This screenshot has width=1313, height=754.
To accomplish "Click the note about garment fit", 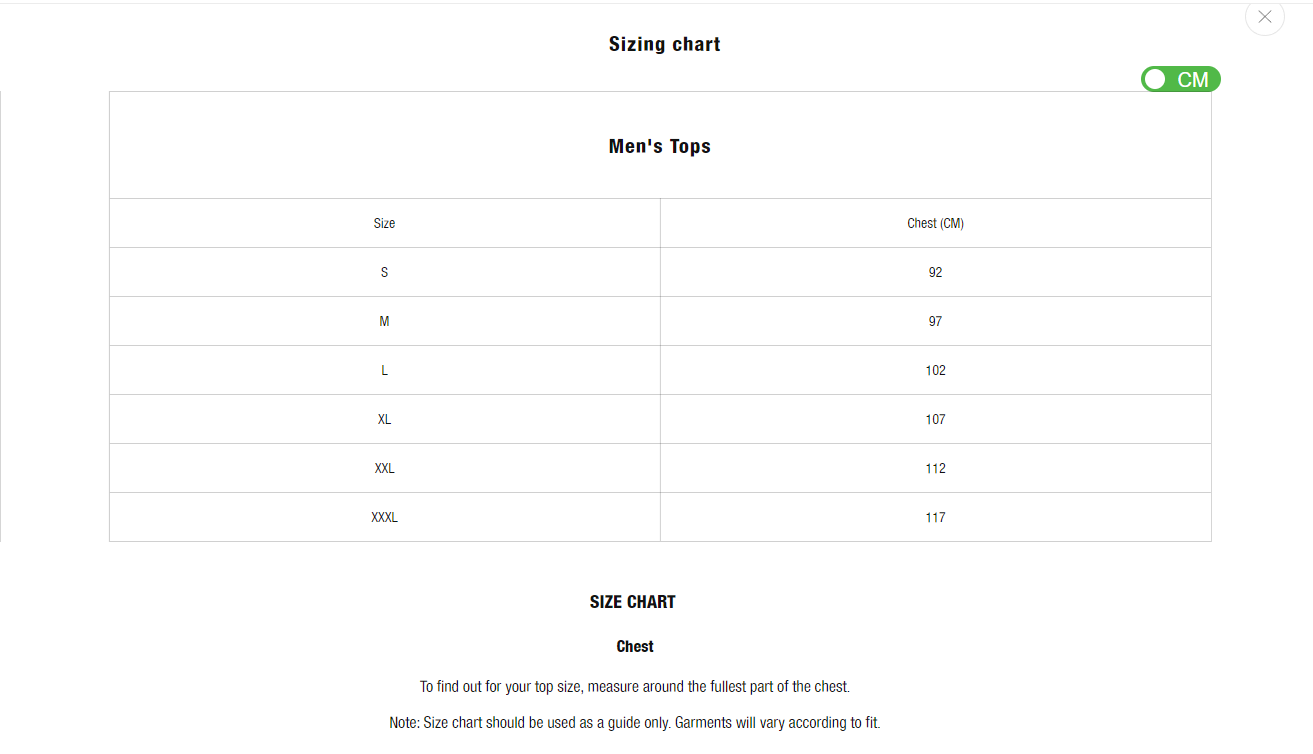I will point(634,722).
